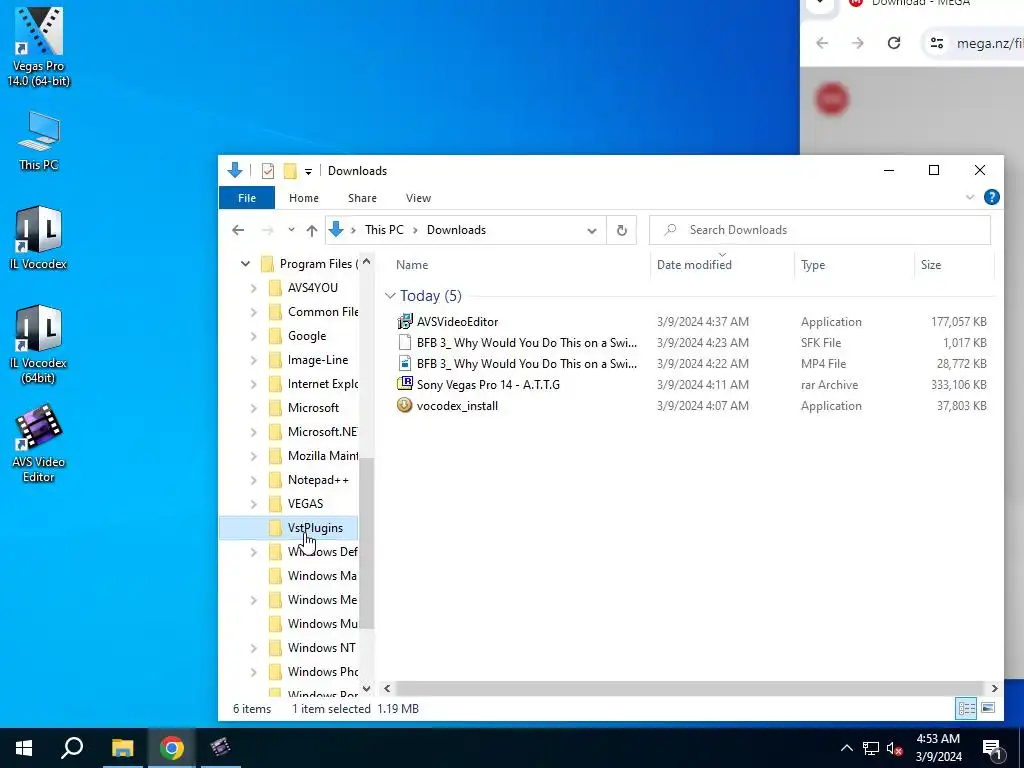This screenshot has width=1024, height=768.
Task: Select the VstPlugins folder in tree
Action: [x=315, y=528]
